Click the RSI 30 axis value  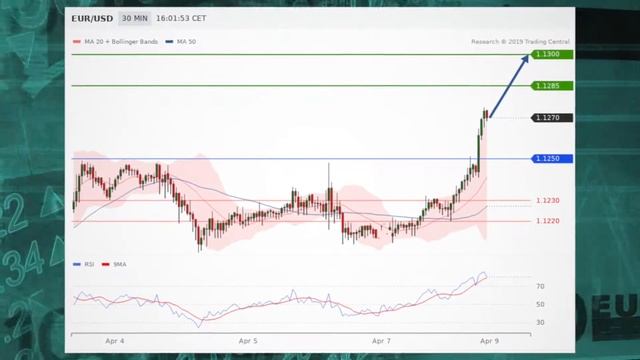540,322
